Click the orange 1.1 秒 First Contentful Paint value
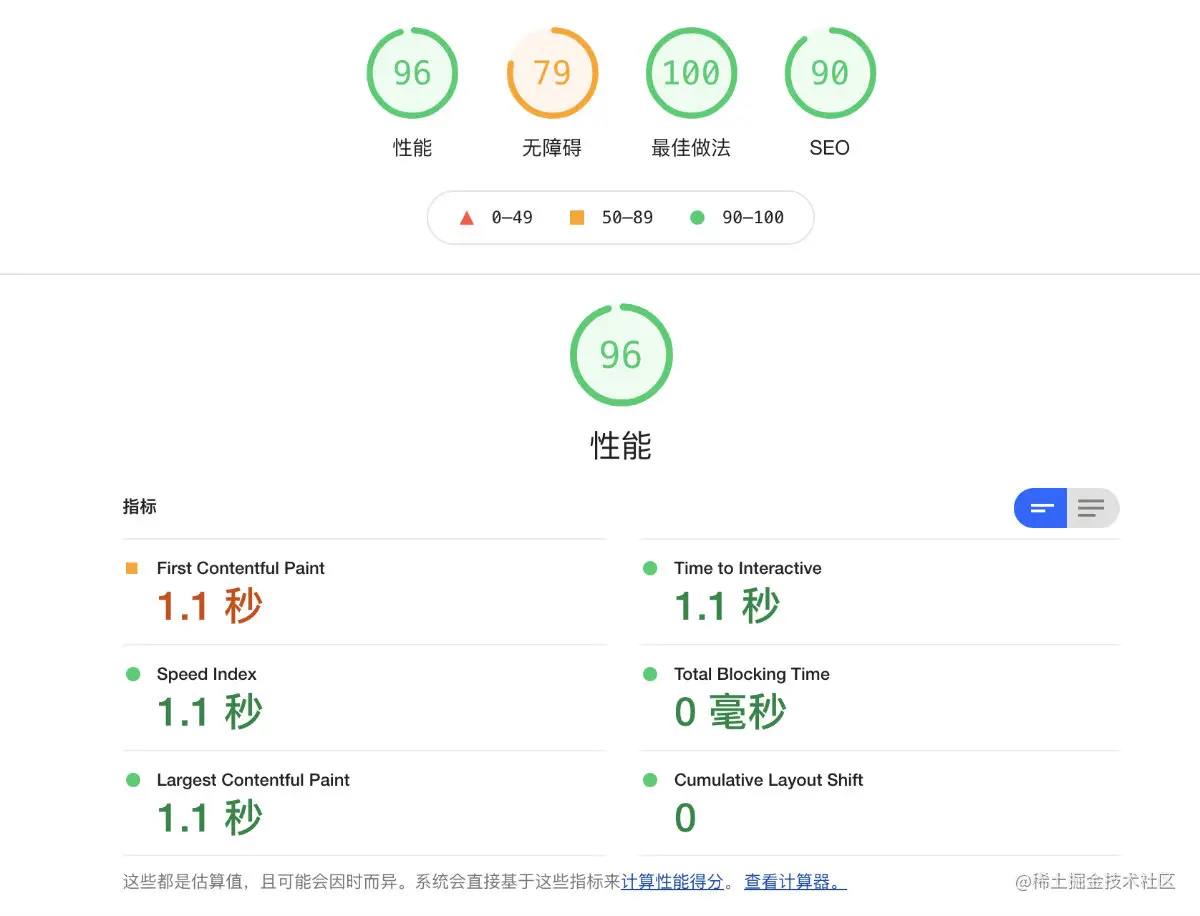 pyautogui.click(x=210, y=606)
